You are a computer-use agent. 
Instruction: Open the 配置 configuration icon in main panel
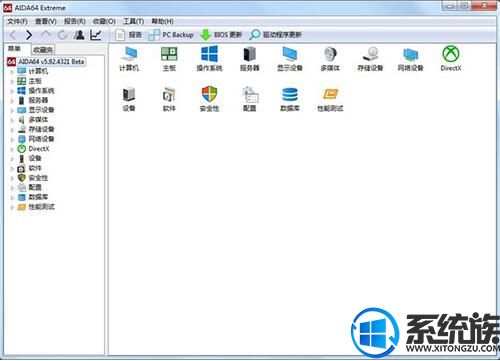coord(250,99)
